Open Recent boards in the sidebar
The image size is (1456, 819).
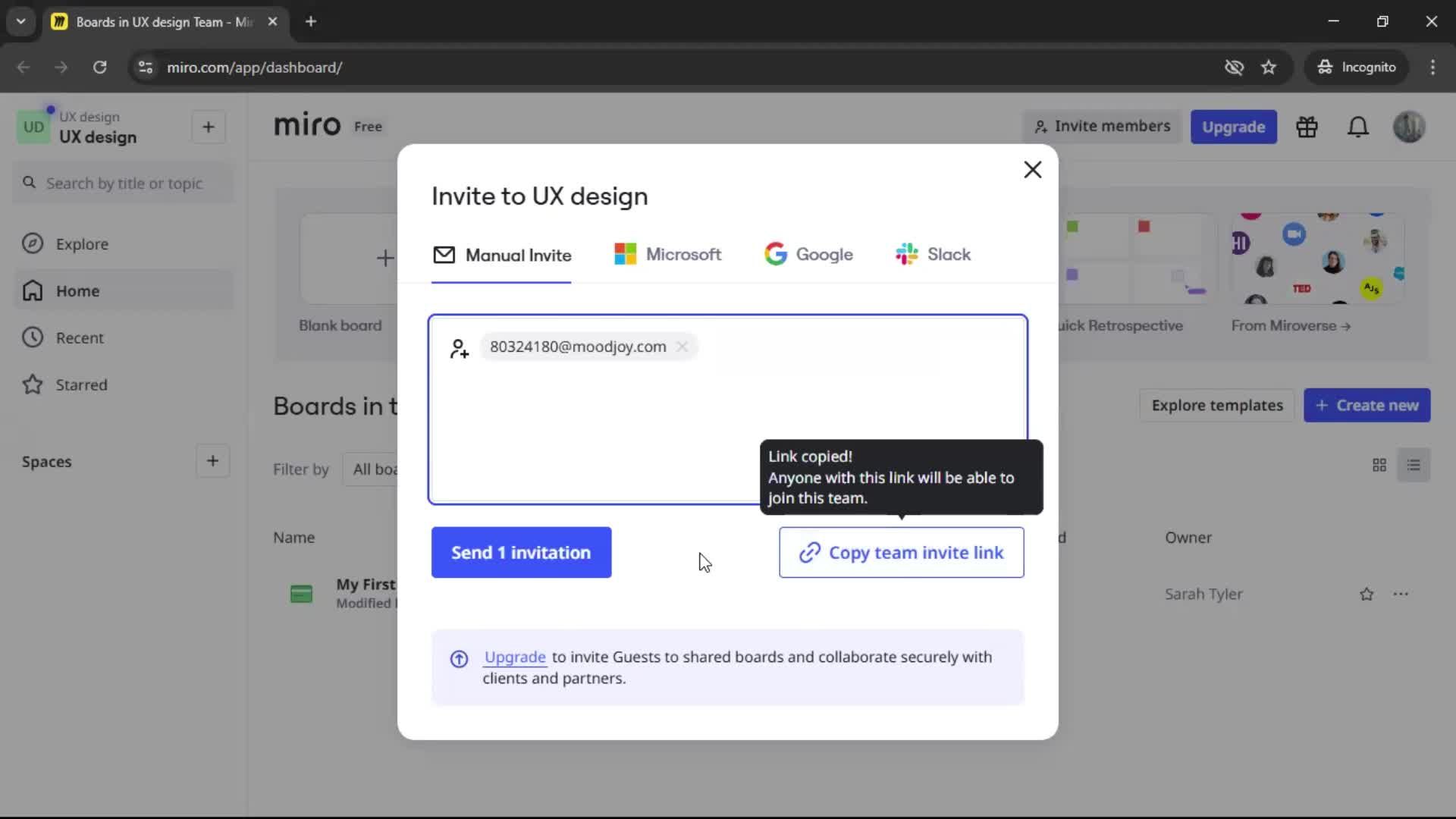coord(124,338)
